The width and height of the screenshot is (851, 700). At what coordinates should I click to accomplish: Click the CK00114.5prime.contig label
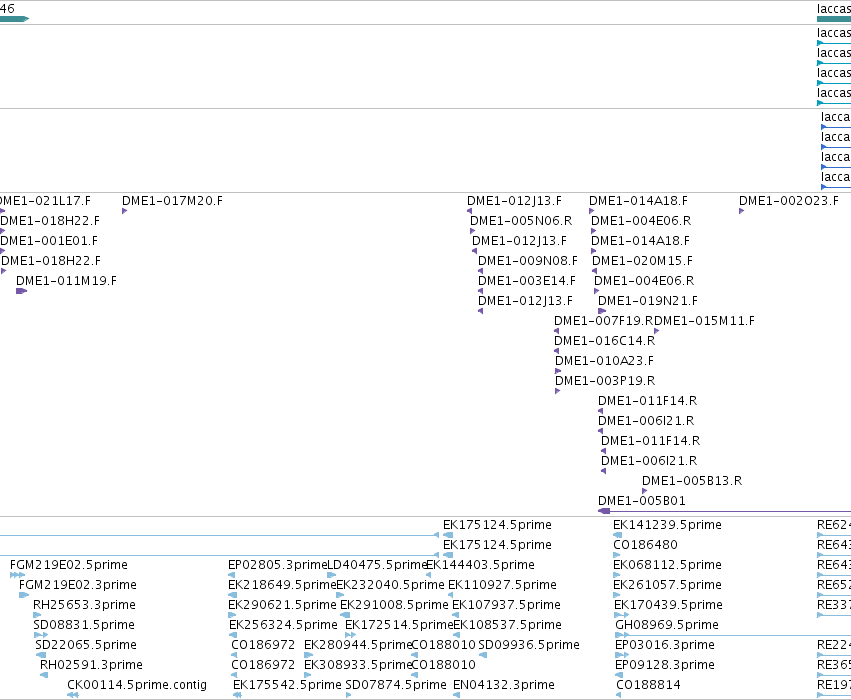(137, 685)
